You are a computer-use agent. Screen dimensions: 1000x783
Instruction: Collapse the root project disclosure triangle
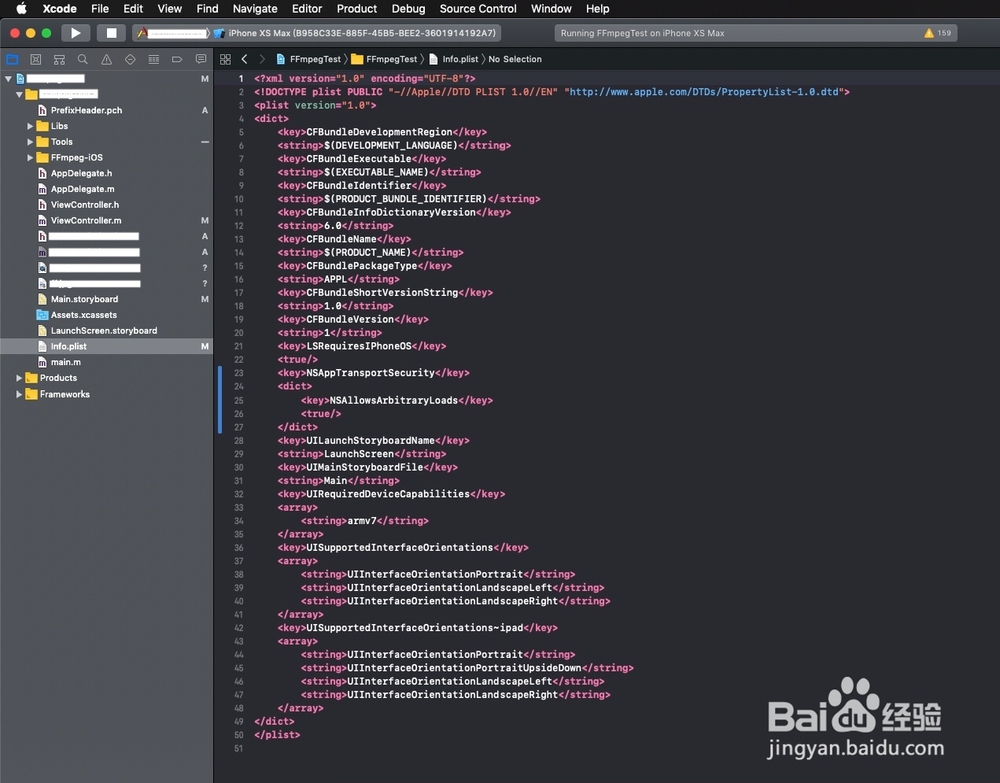point(8,78)
